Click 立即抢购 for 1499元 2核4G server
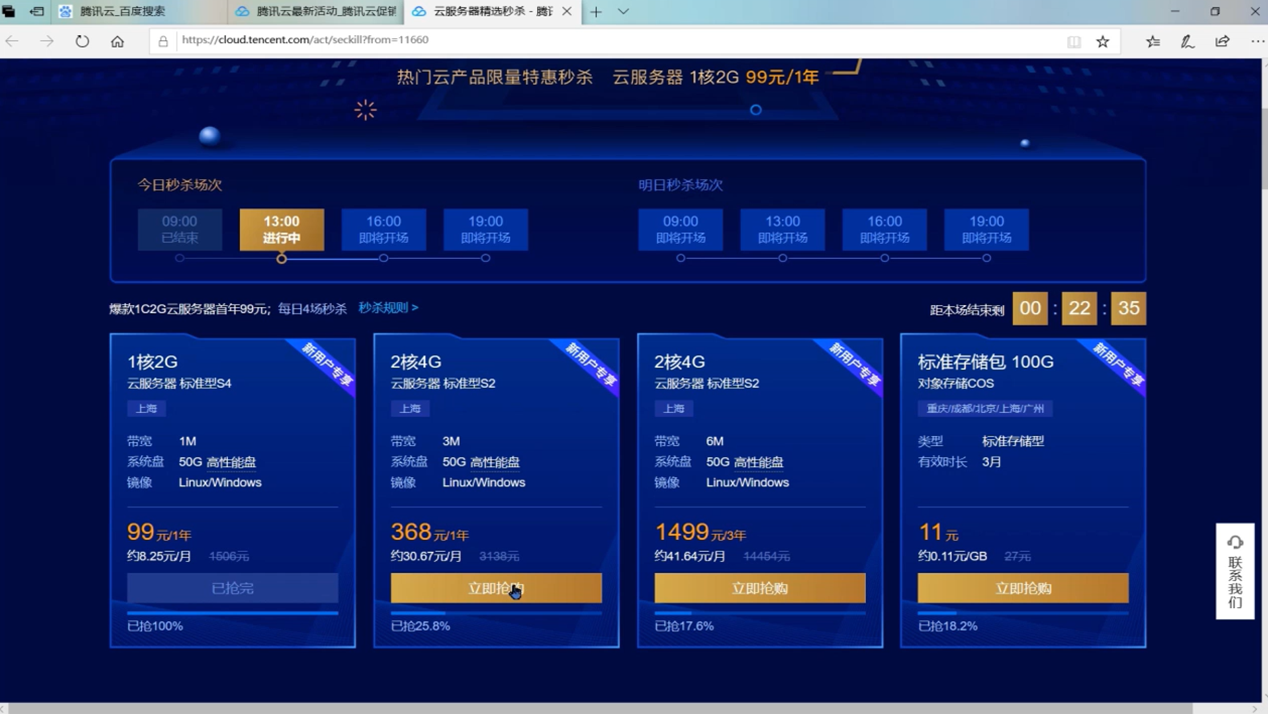Screen dimensions: 1268x714 [760, 588]
